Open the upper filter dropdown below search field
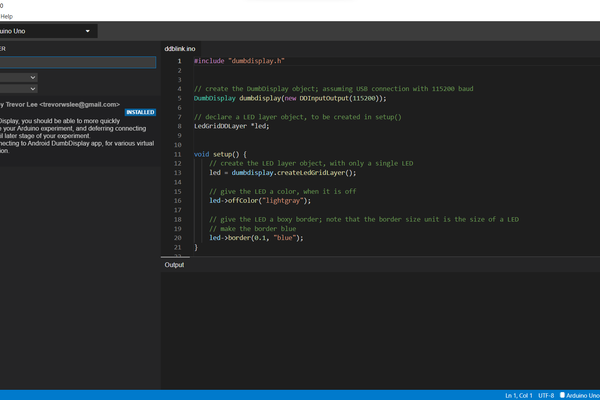 18,78
